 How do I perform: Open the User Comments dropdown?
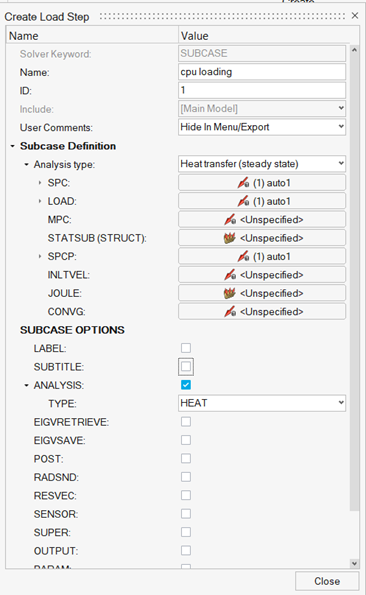pos(262,127)
